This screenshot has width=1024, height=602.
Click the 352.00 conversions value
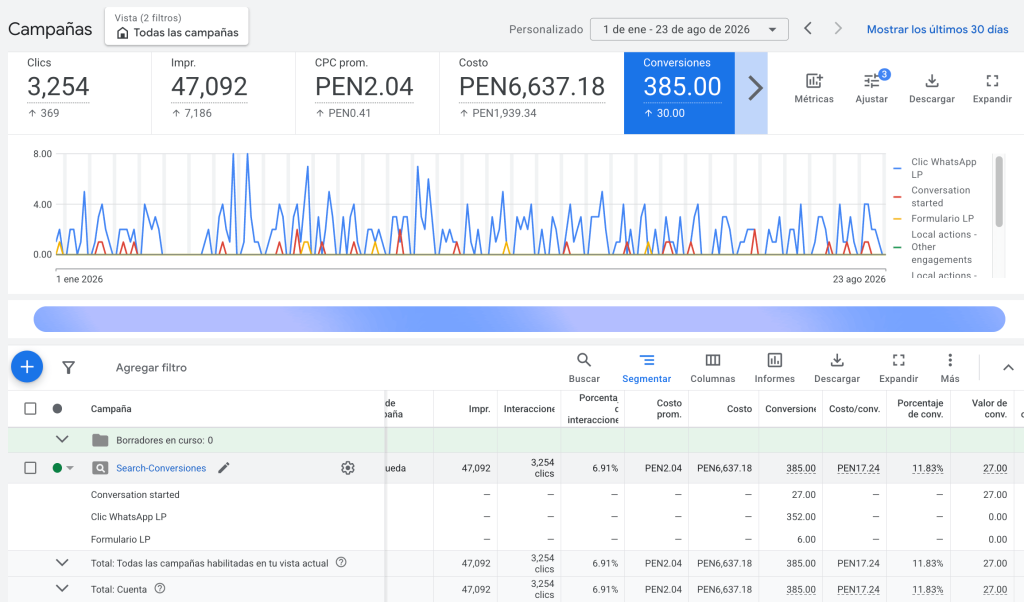[x=801, y=516]
